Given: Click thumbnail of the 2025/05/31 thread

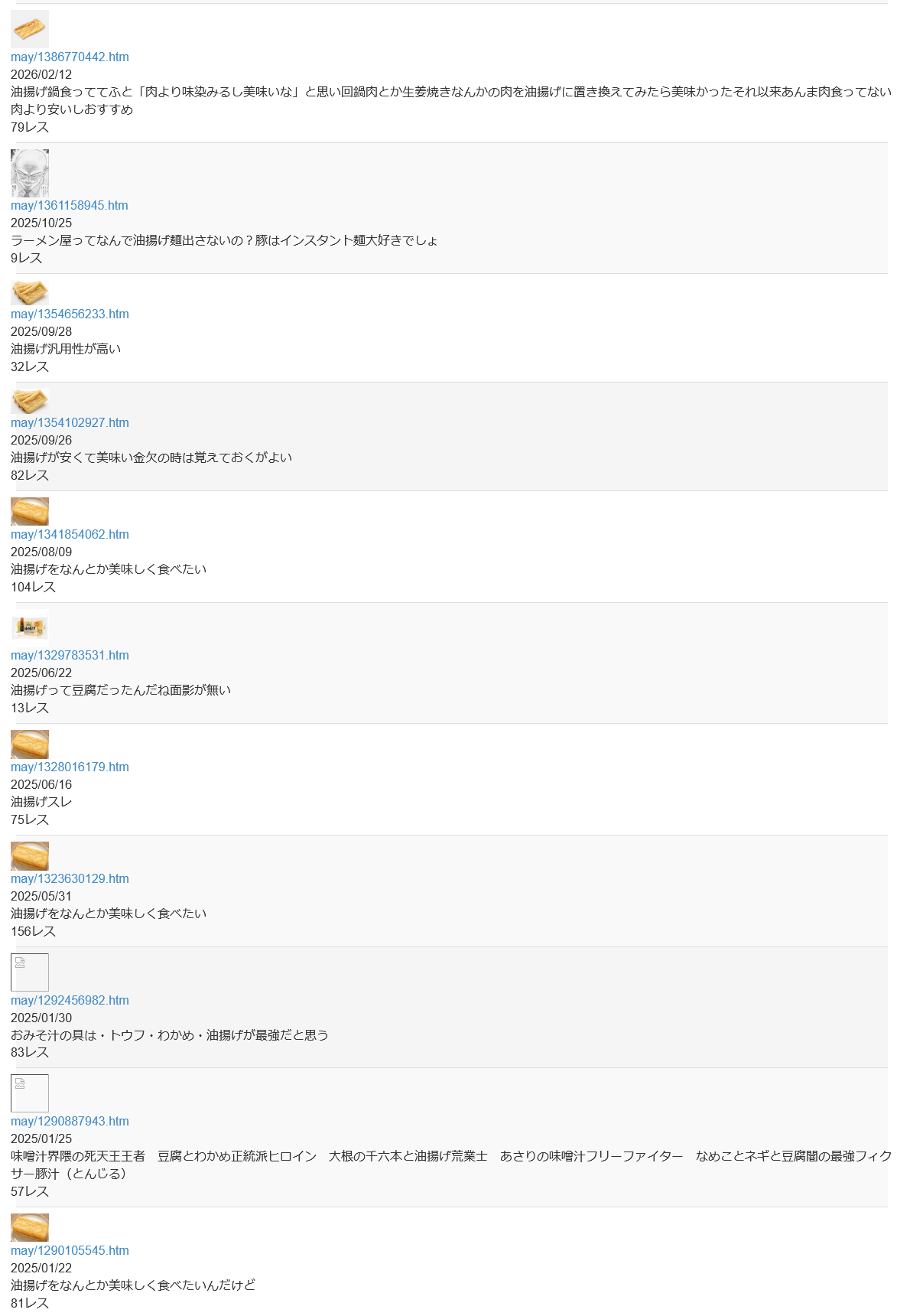Looking at the screenshot, I should pyautogui.click(x=30, y=855).
